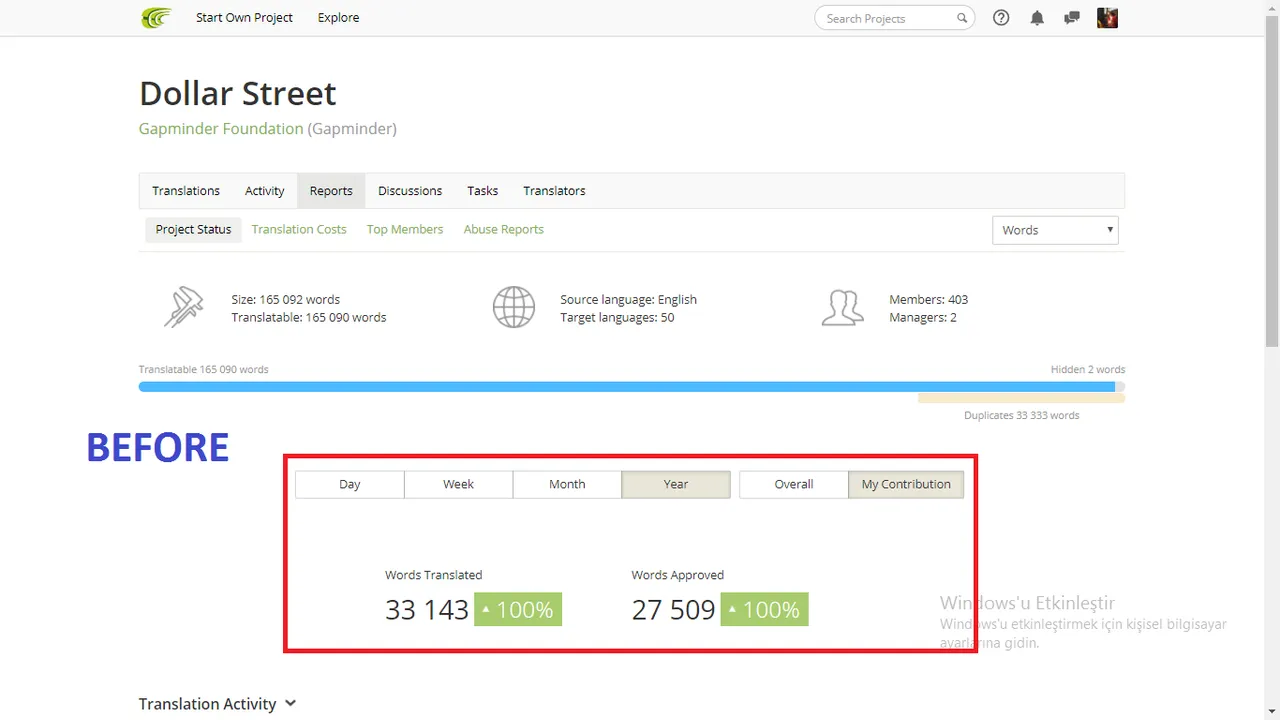Select the Day period toggle
This screenshot has width=1280, height=720.
(x=350, y=484)
